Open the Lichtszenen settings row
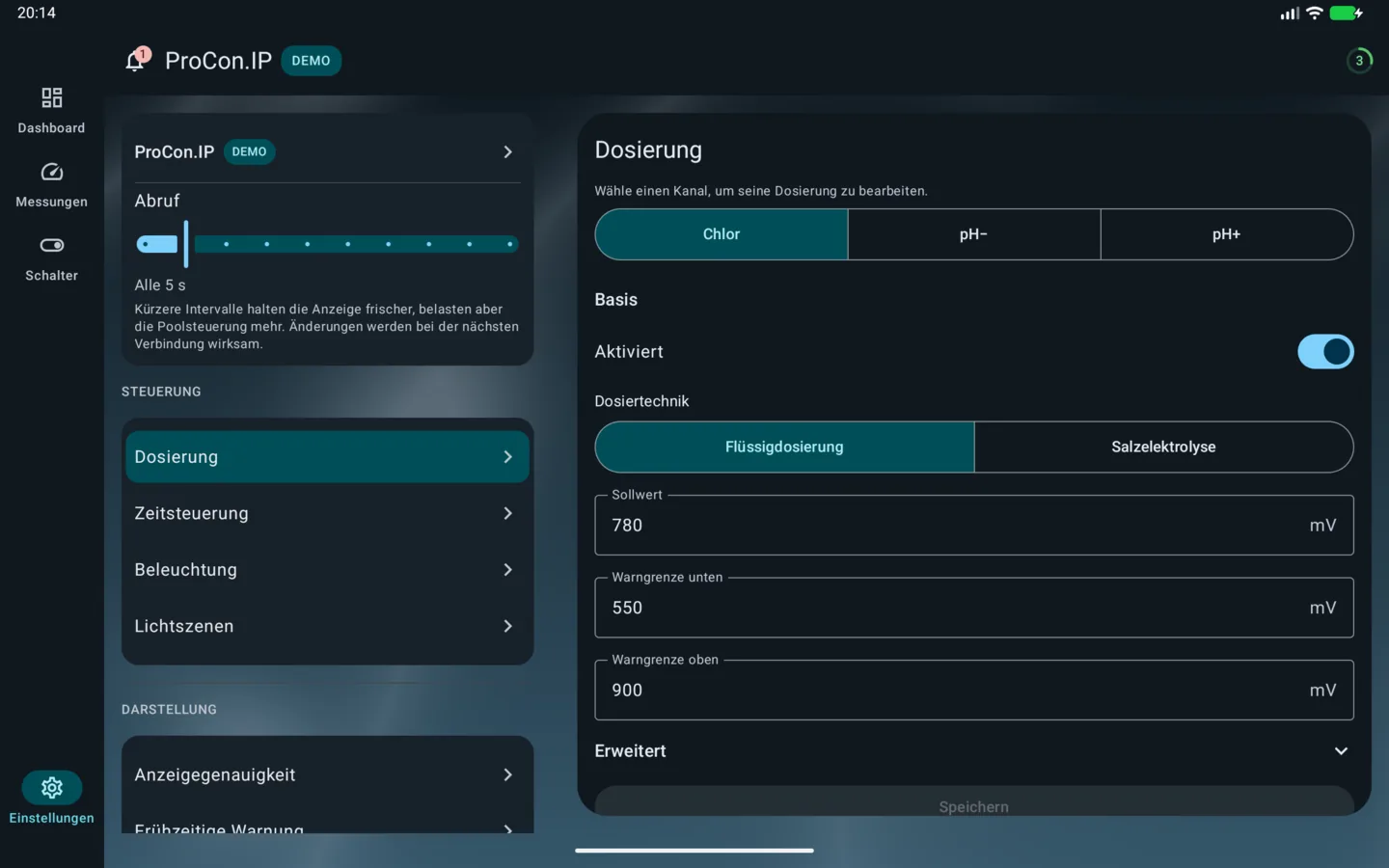The width and height of the screenshot is (1389, 868). pyautogui.click(x=327, y=626)
